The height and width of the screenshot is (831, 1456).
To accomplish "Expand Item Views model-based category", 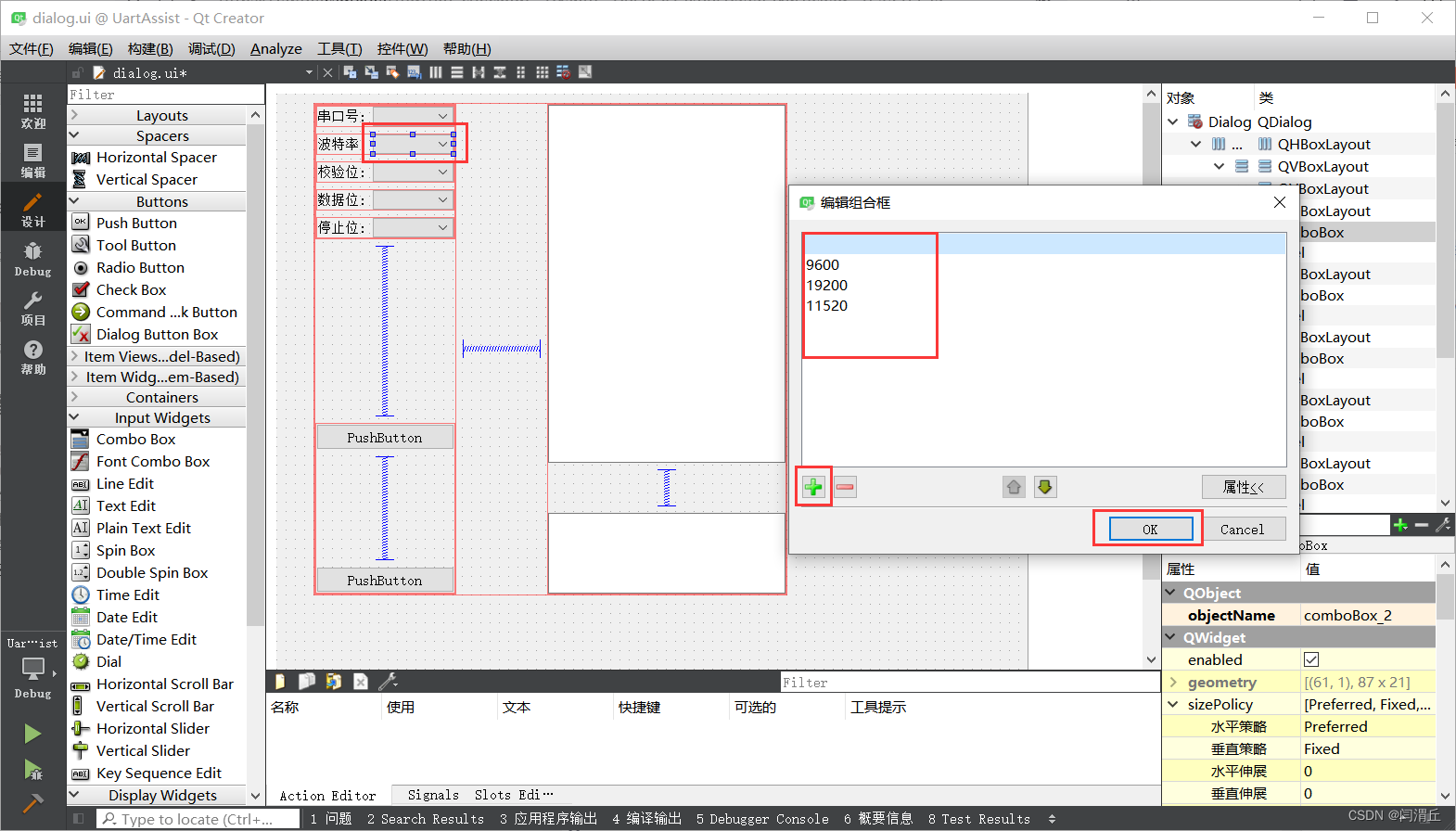I will [x=75, y=356].
